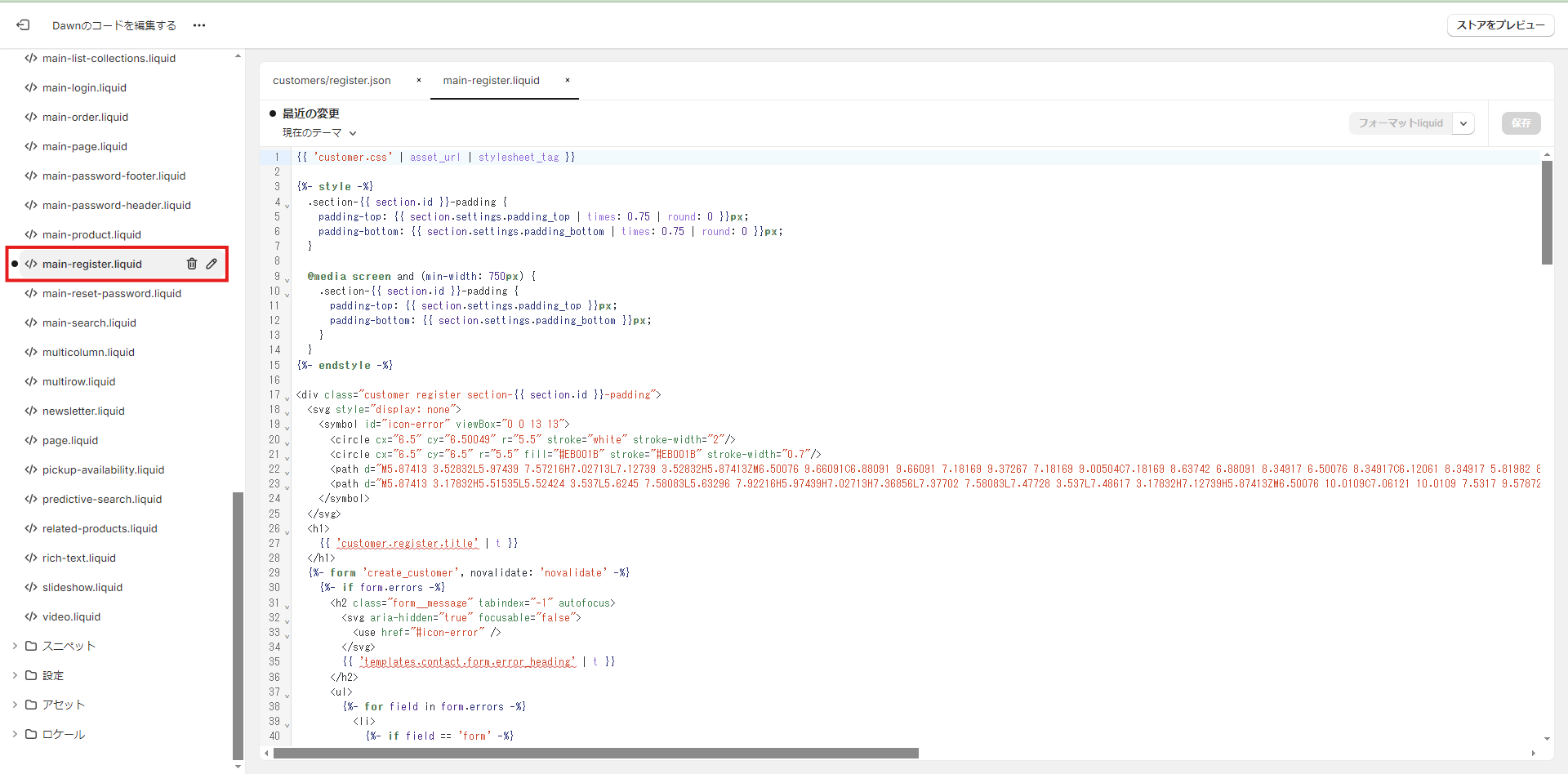Image resolution: width=1568 pixels, height=774 pixels.
Task: Open the 現在のテーマ dropdown
Action: pyautogui.click(x=319, y=132)
